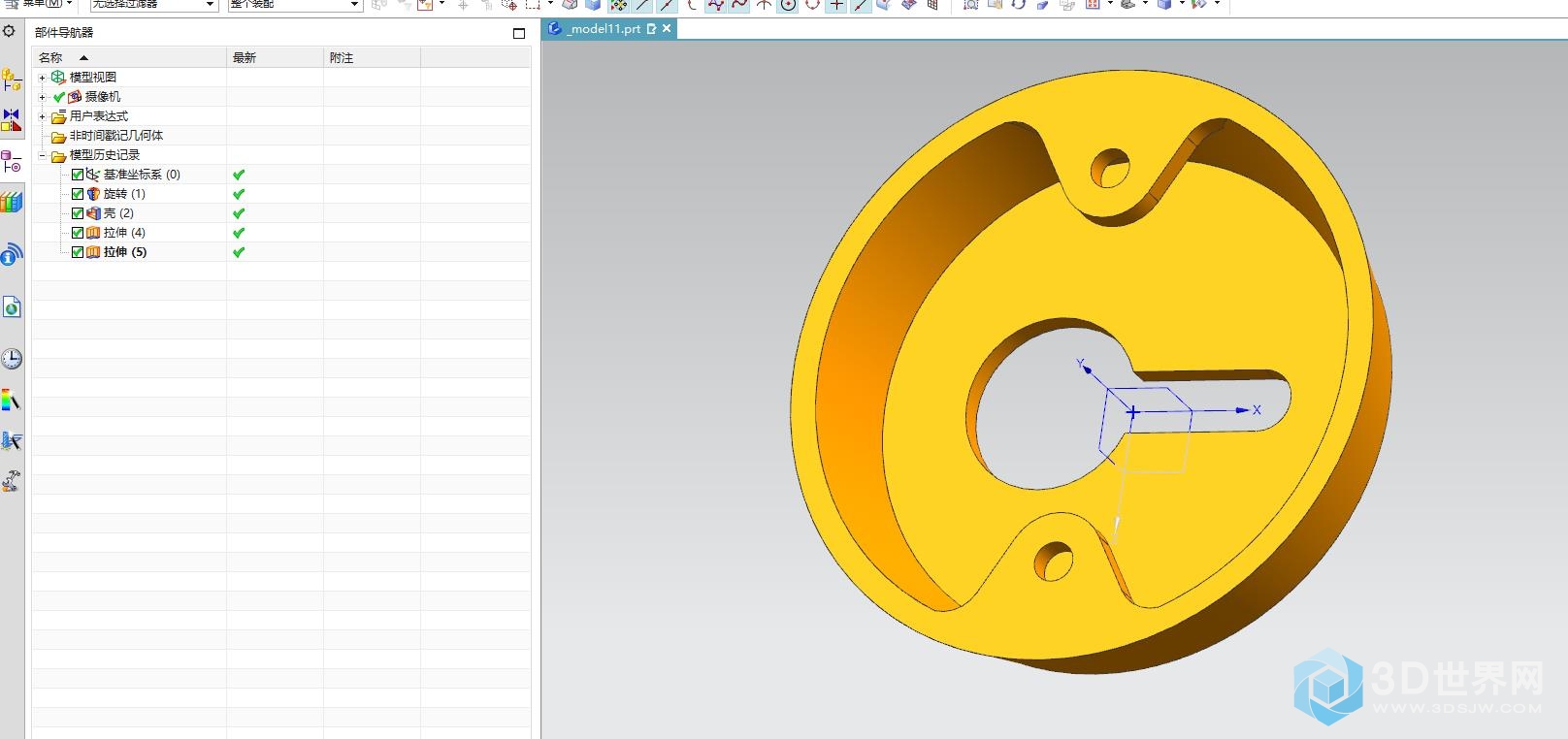Image resolution: width=1568 pixels, height=739 pixels.
Task: Uncheck the 旋转 (1) feature checkbox
Action: [x=78, y=194]
